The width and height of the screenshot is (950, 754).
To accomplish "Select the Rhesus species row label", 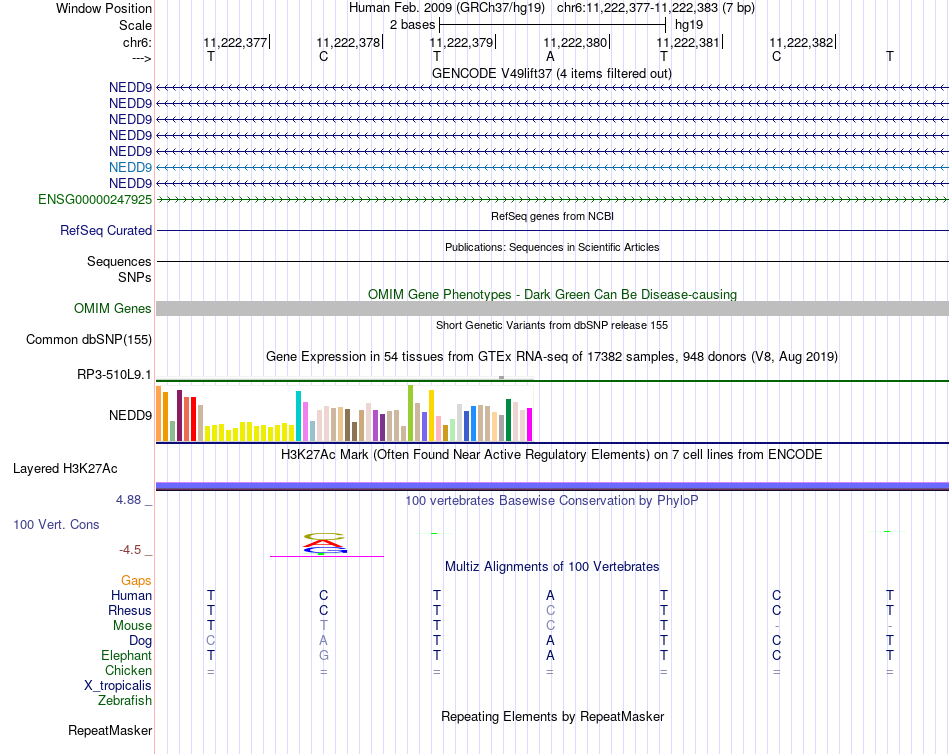I will [x=130, y=610].
